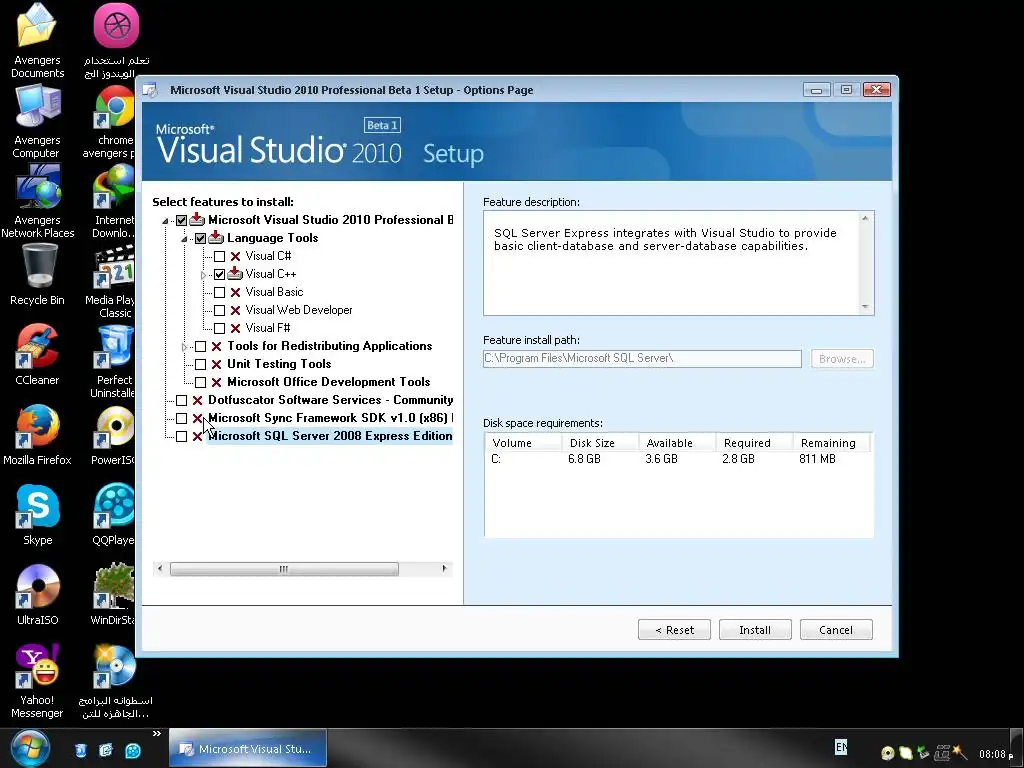Enable the Visual Basic checkbox
This screenshot has width=1024, height=768.
tap(219, 292)
